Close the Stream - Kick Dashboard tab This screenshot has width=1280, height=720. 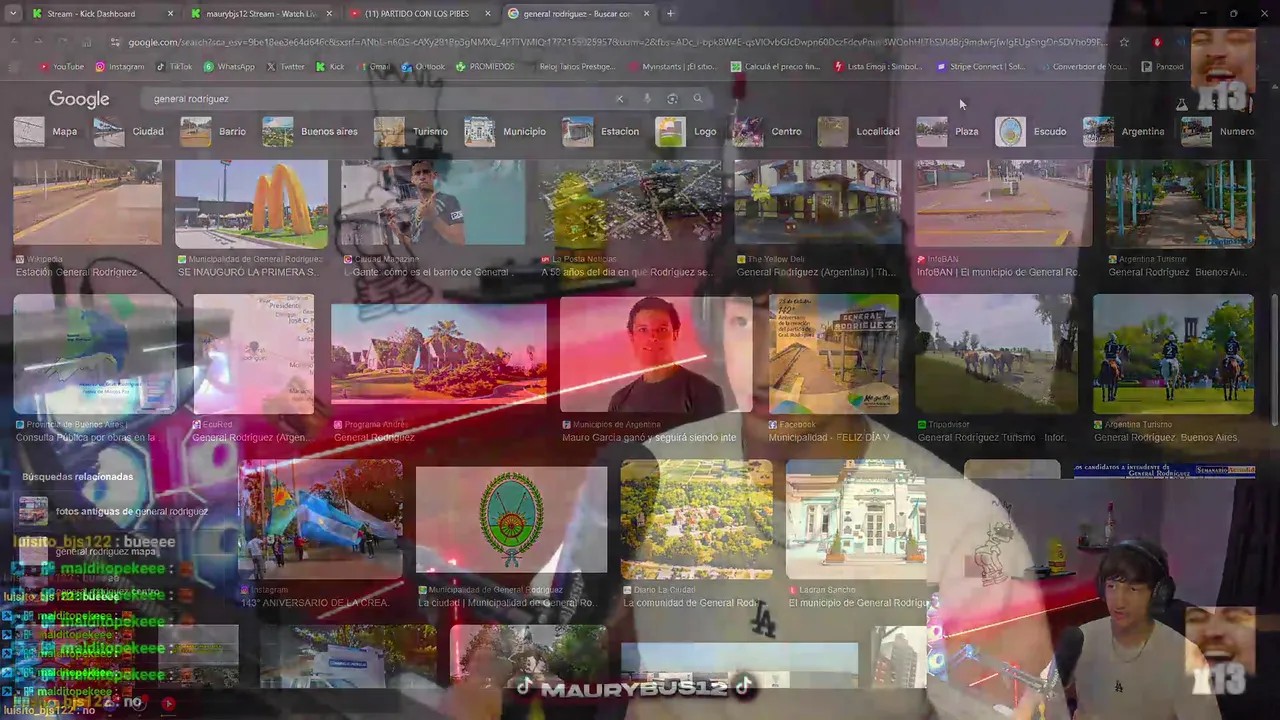point(170,14)
